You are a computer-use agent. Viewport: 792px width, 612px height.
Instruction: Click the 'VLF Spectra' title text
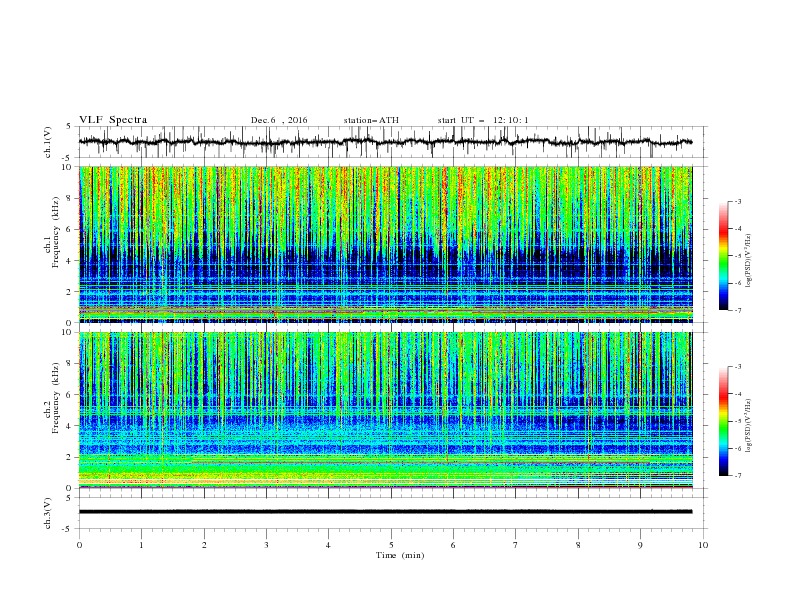point(113,120)
